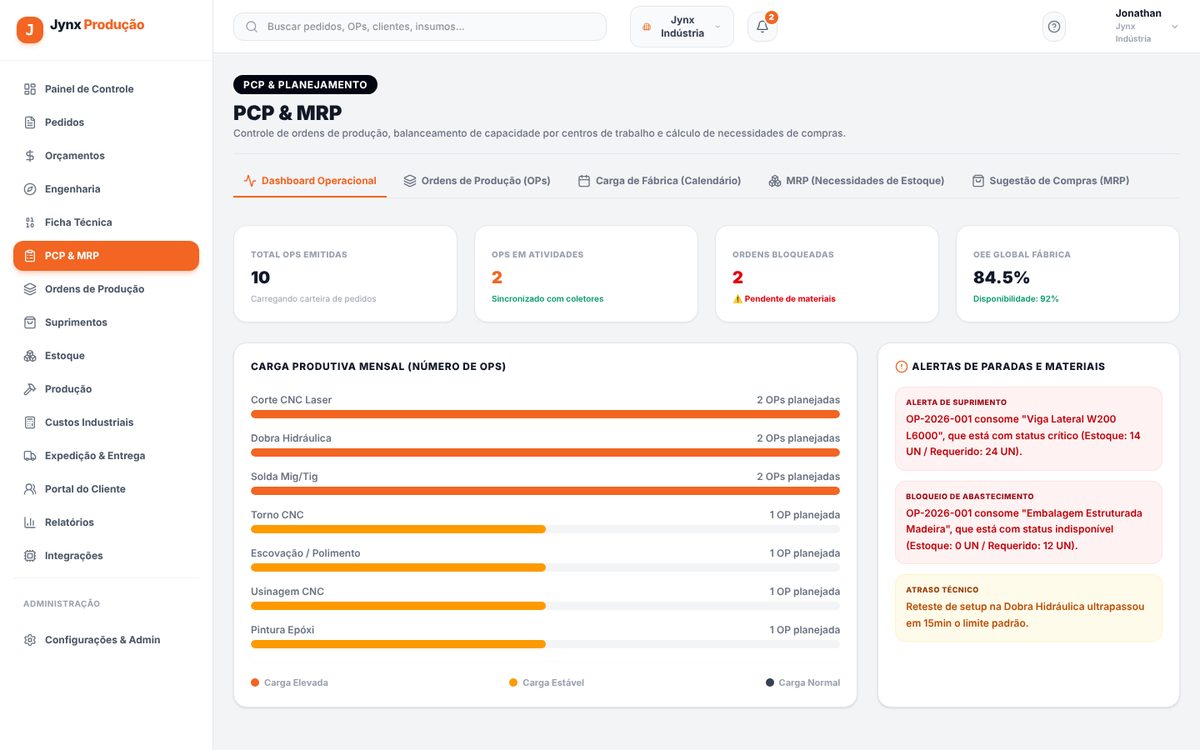Click the Total OPs Emitidas card
1200x750 pixels.
345,274
